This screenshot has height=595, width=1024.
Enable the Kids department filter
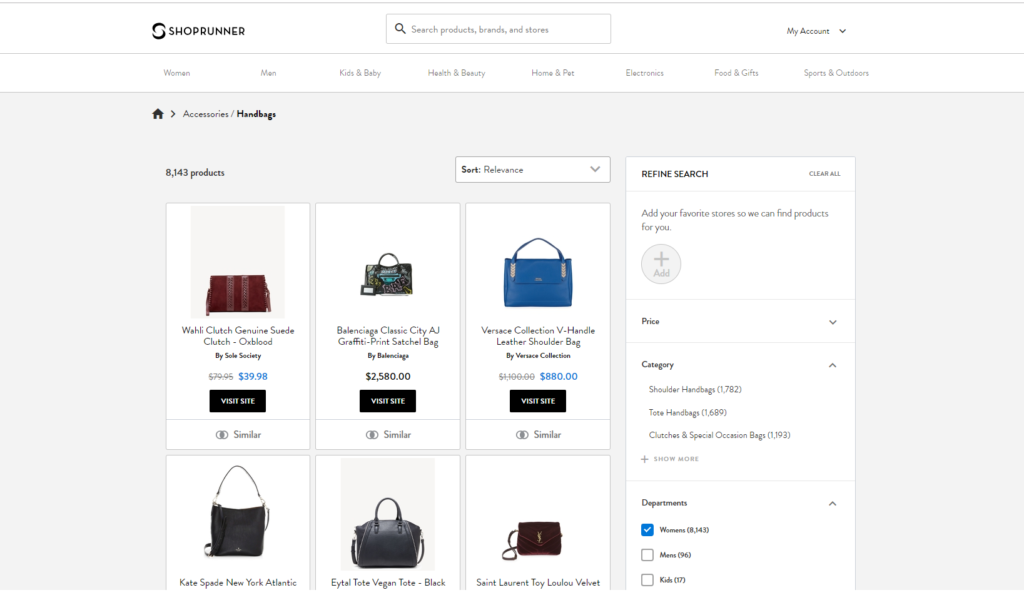pos(647,580)
